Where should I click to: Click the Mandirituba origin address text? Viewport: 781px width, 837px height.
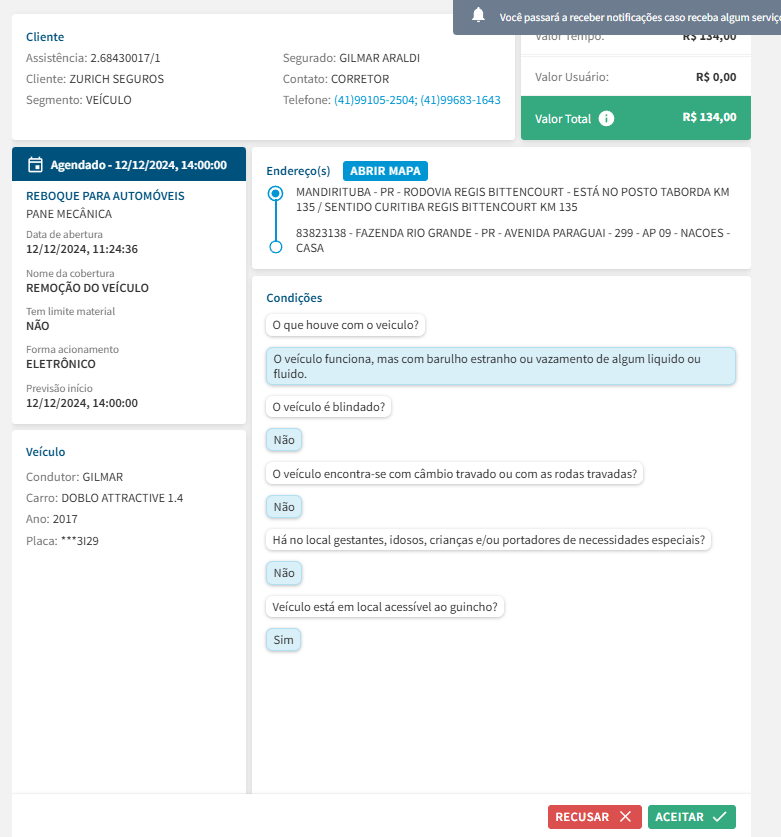(x=512, y=199)
